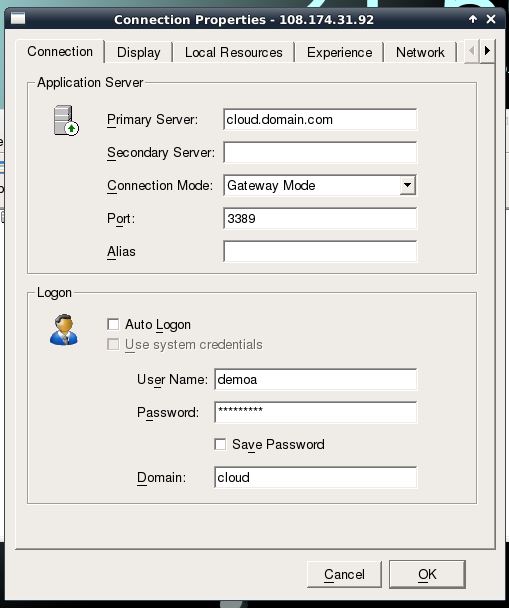
Task: Go to the Network tab
Action: [x=420, y=52]
